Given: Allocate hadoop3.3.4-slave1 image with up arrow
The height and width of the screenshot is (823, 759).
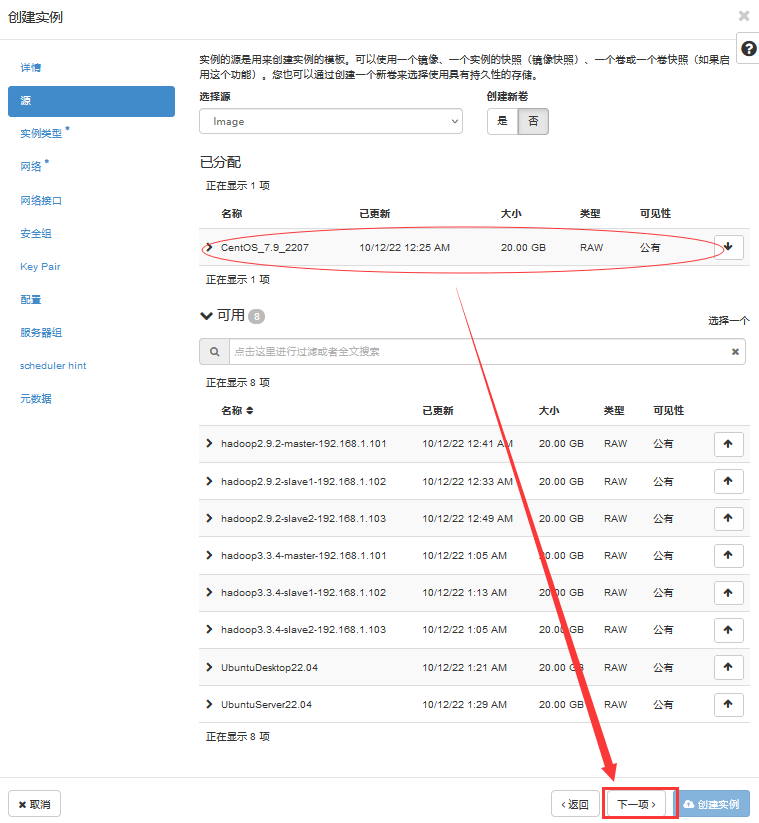Looking at the screenshot, I should click(x=728, y=593).
